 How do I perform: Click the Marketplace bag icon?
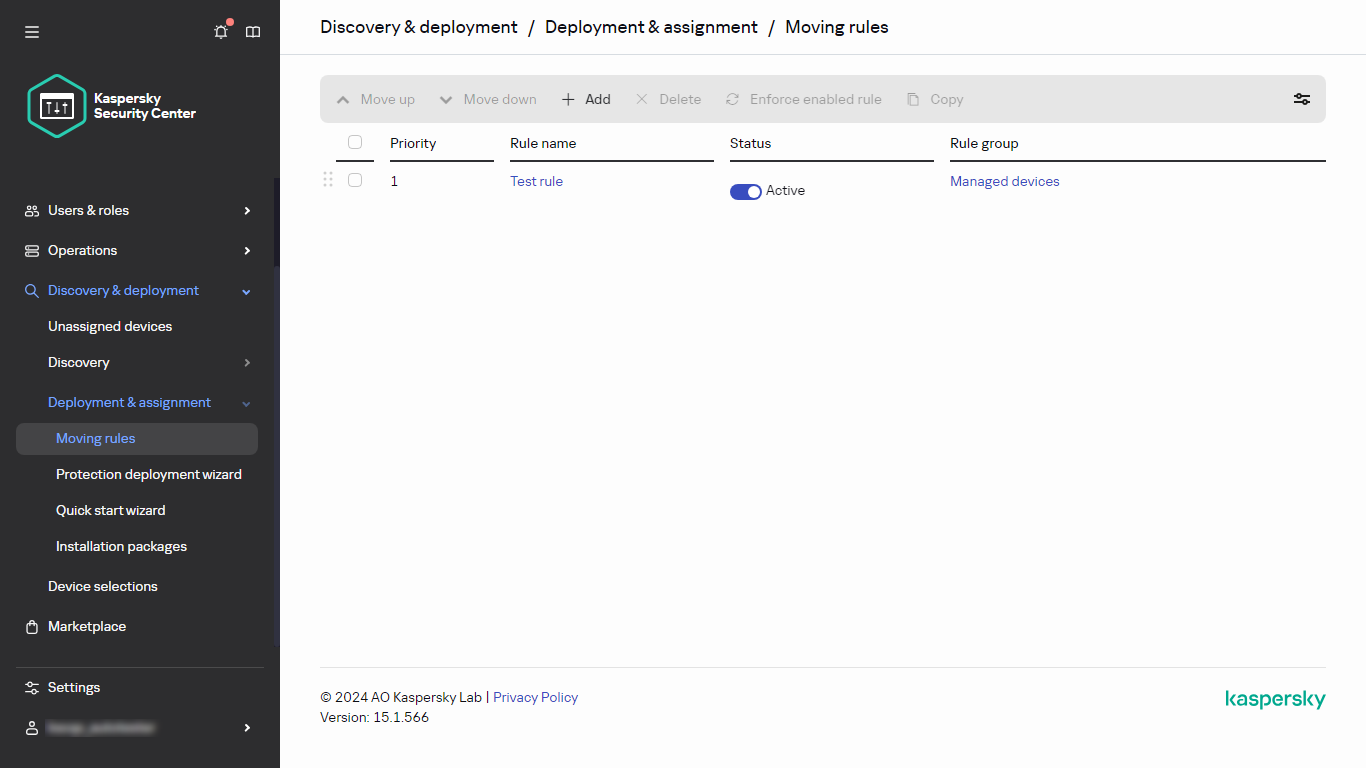point(30,626)
